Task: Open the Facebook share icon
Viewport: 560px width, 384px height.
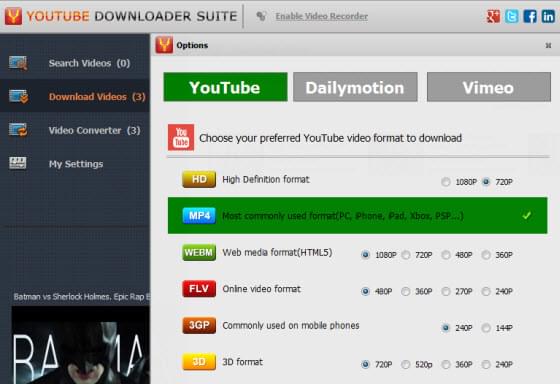Action: click(530, 16)
